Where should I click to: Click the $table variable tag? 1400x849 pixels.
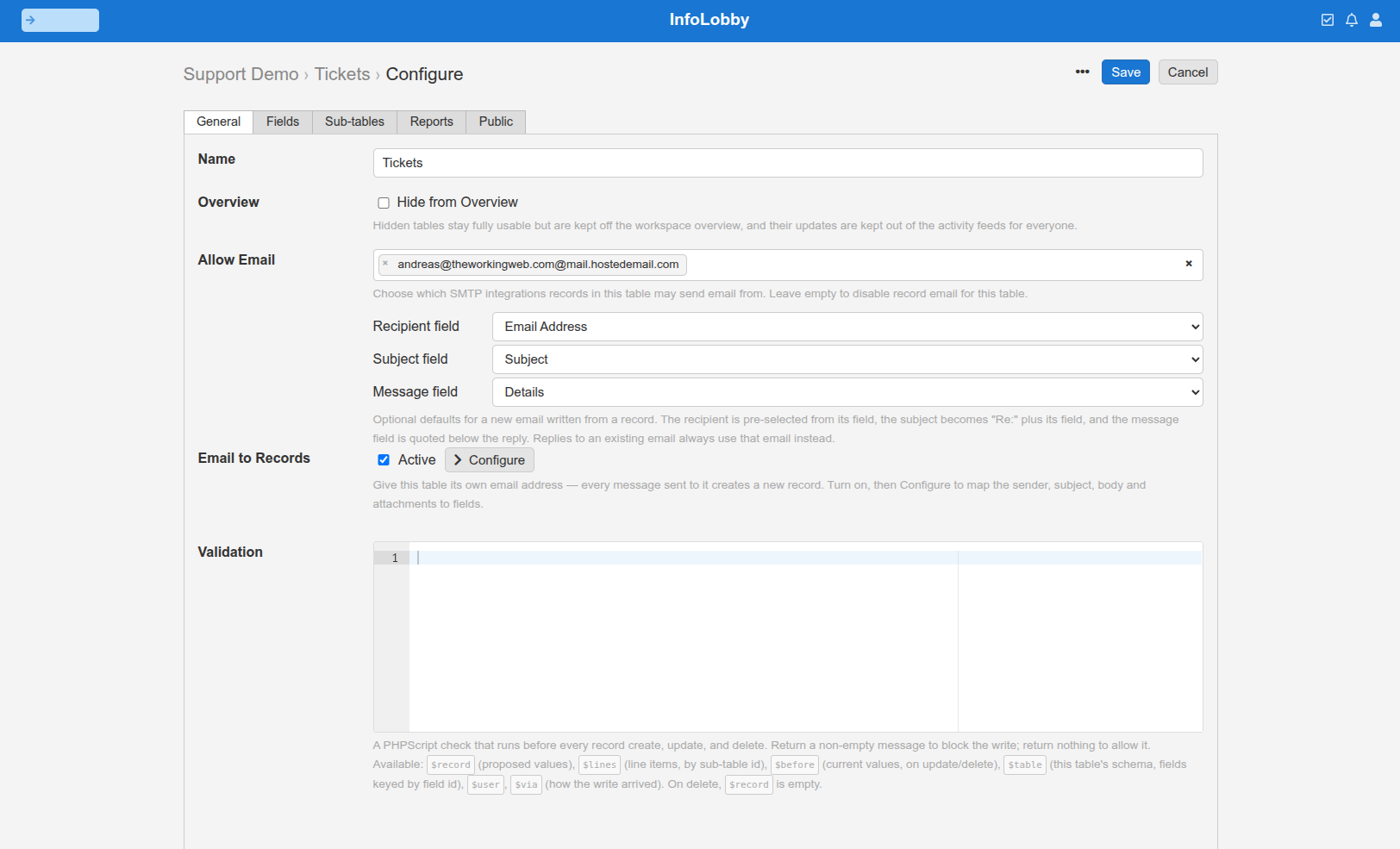[1025, 765]
